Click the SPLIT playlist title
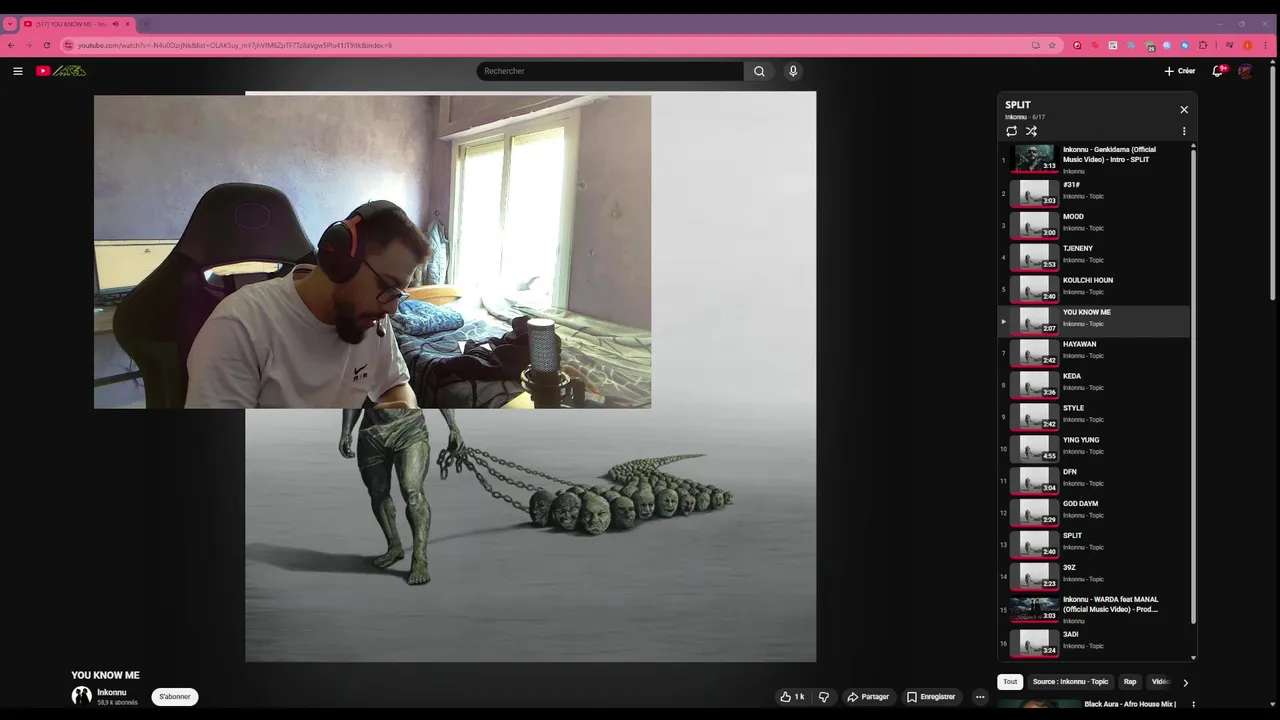Image resolution: width=1280 pixels, height=720 pixels. (1018, 105)
